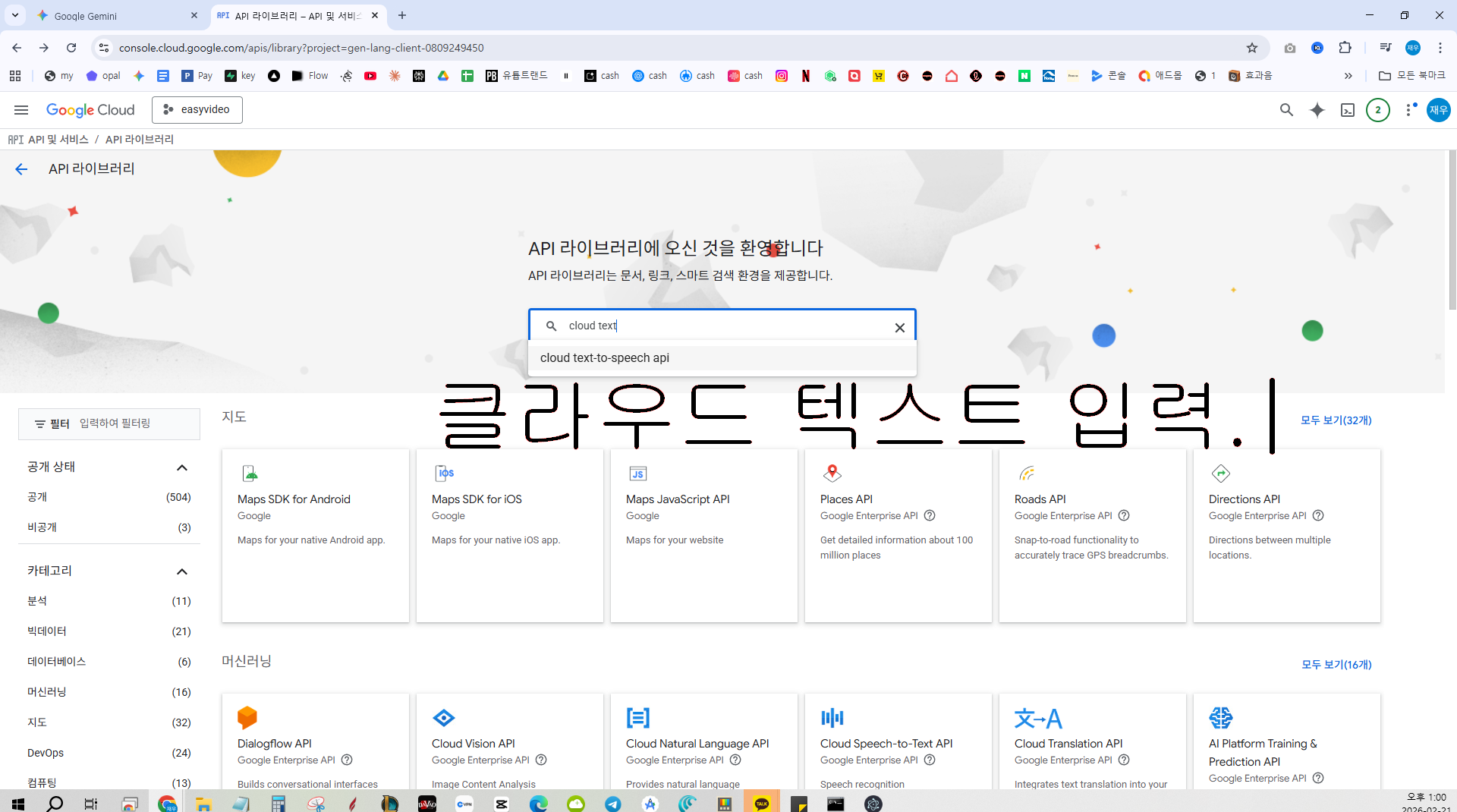Open 모두 보기(32개) link for maps
Screen dimensions: 1457x812
[1336, 420]
